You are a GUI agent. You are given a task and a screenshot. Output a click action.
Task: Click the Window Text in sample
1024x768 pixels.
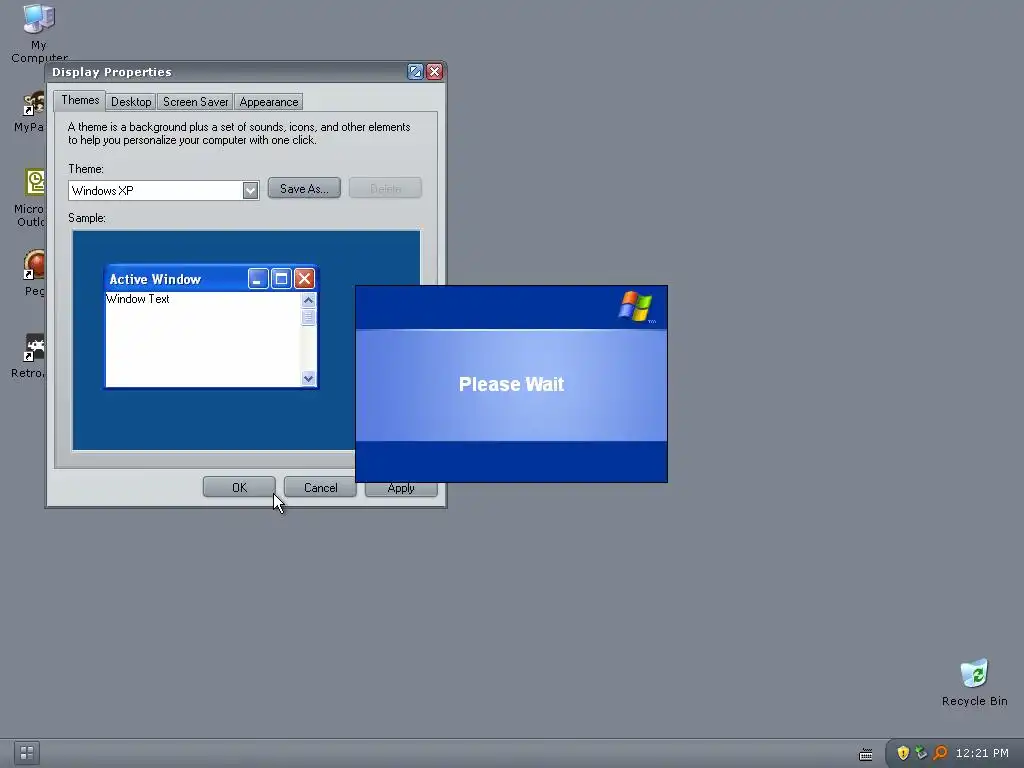pyautogui.click(x=138, y=299)
